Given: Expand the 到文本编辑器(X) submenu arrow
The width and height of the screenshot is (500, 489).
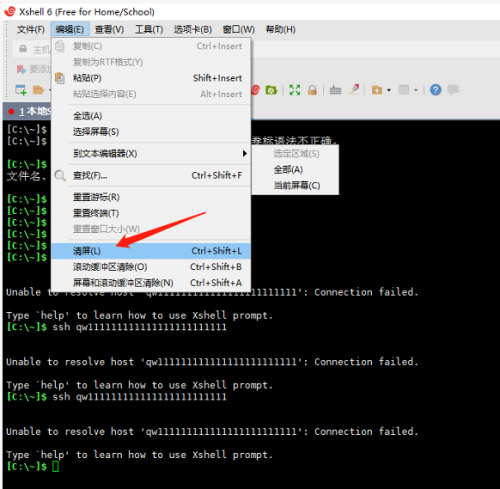Looking at the screenshot, I should pos(245,154).
